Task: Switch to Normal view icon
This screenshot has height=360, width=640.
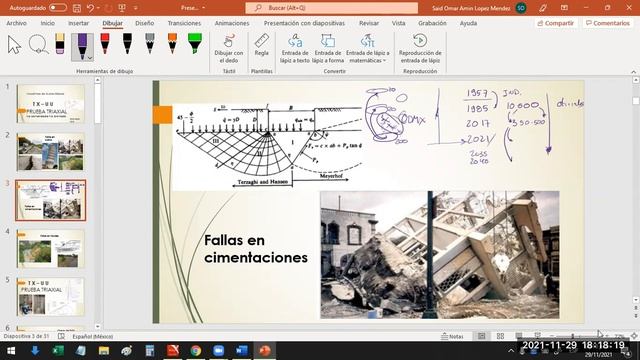Action: (x=482, y=336)
